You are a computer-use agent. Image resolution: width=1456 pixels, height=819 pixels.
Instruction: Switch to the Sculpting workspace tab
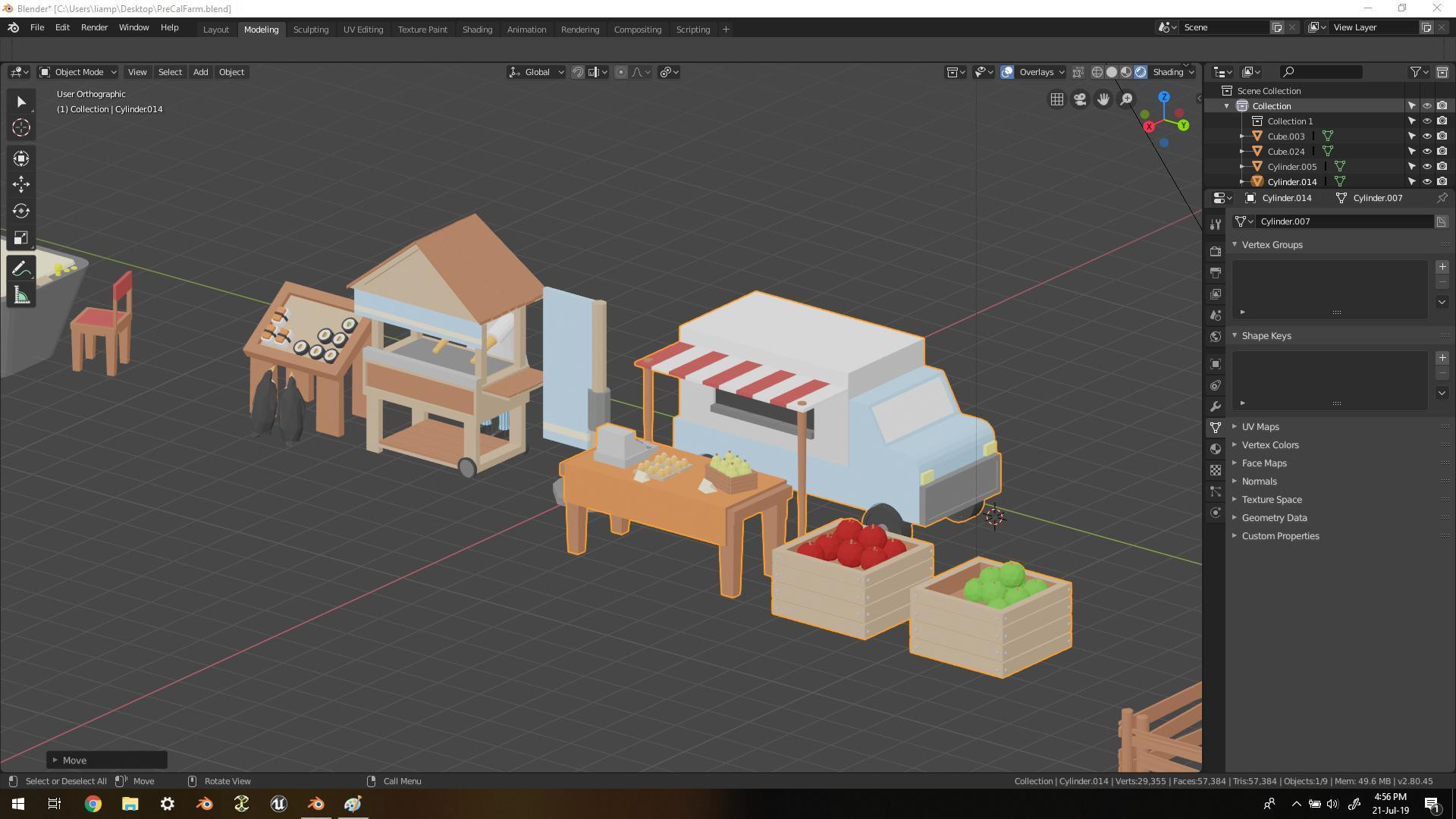[x=311, y=30]
